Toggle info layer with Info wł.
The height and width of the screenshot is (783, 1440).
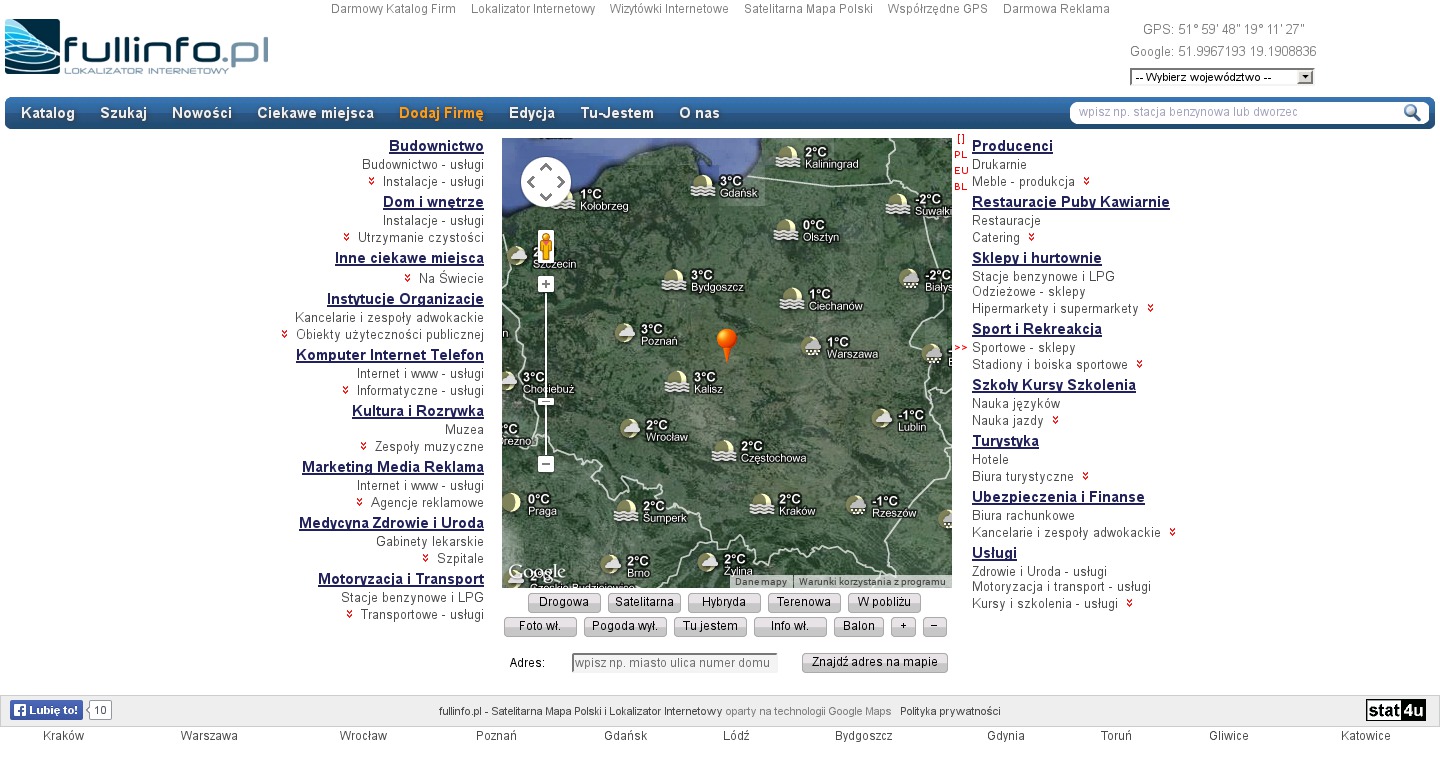[790, 627]
